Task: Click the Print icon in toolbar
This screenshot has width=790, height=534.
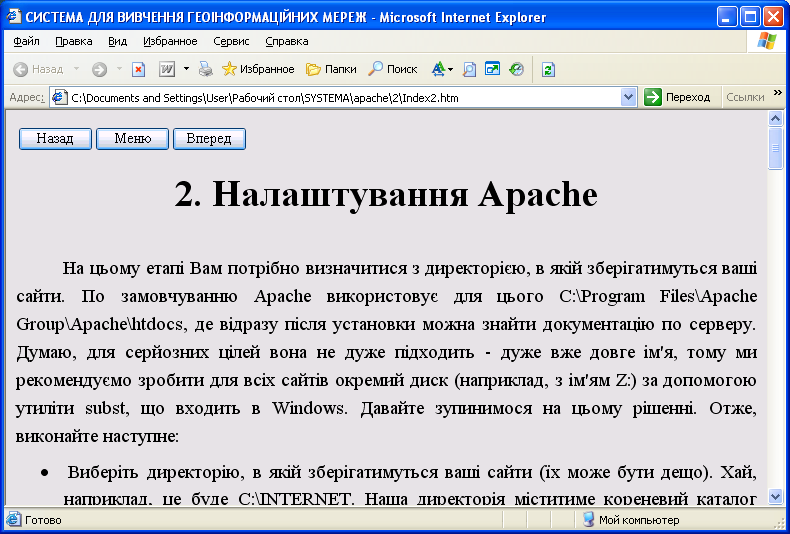Action: click(x=206, y=69)
